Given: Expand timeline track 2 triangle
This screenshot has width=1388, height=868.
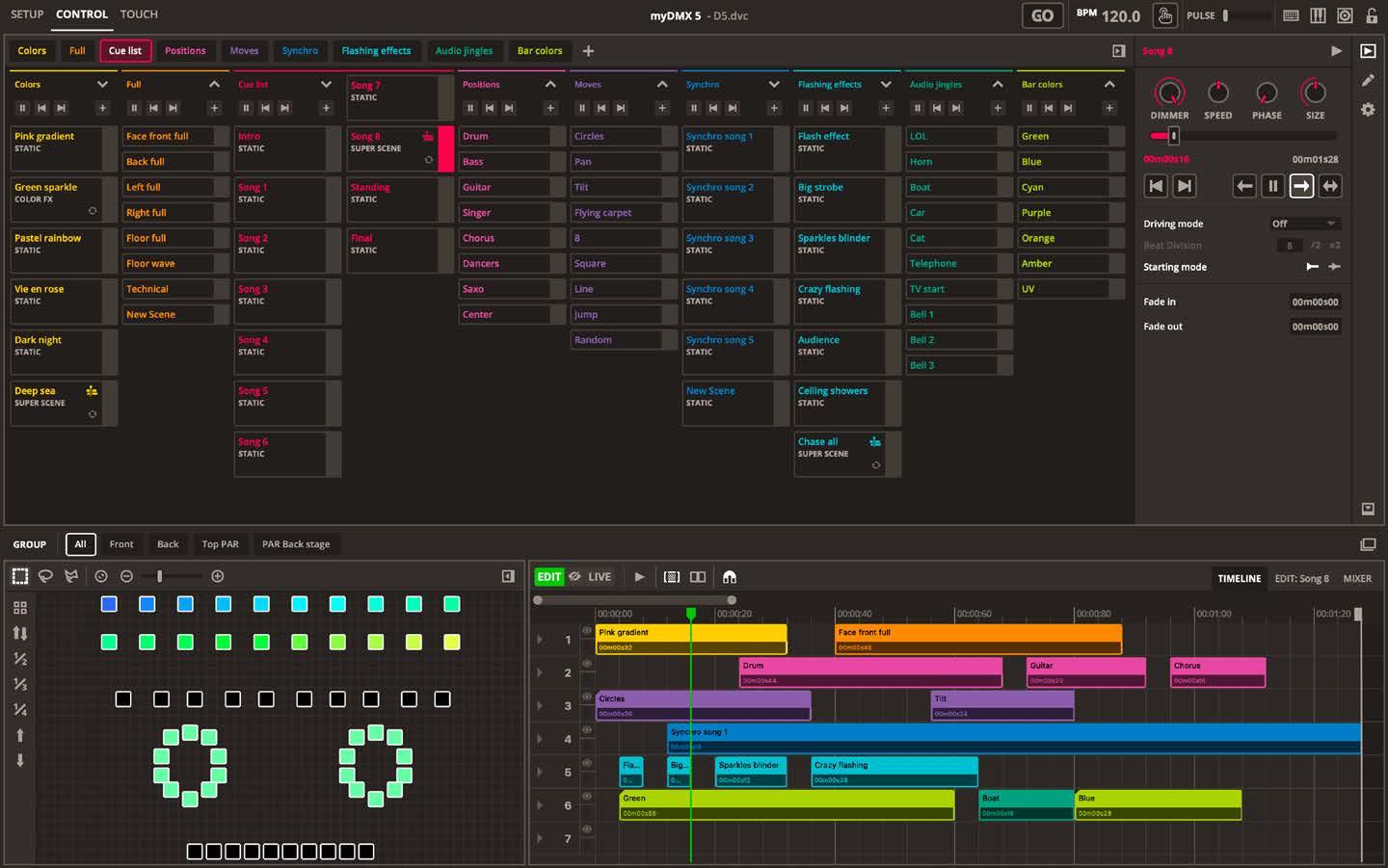Looking at the screenshot, I should 540,672.
